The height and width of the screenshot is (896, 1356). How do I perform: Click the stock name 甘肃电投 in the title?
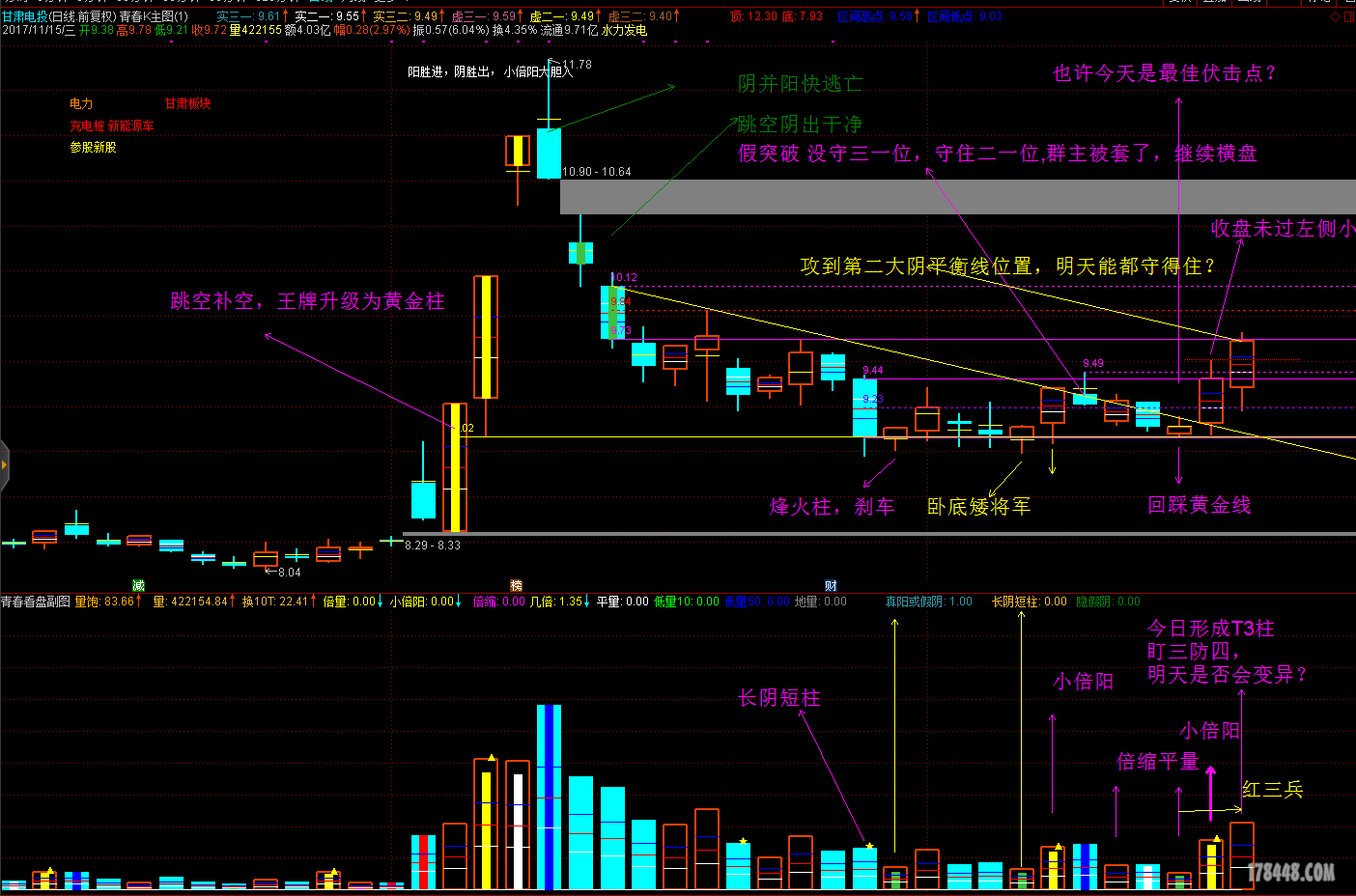pos(24,16)
